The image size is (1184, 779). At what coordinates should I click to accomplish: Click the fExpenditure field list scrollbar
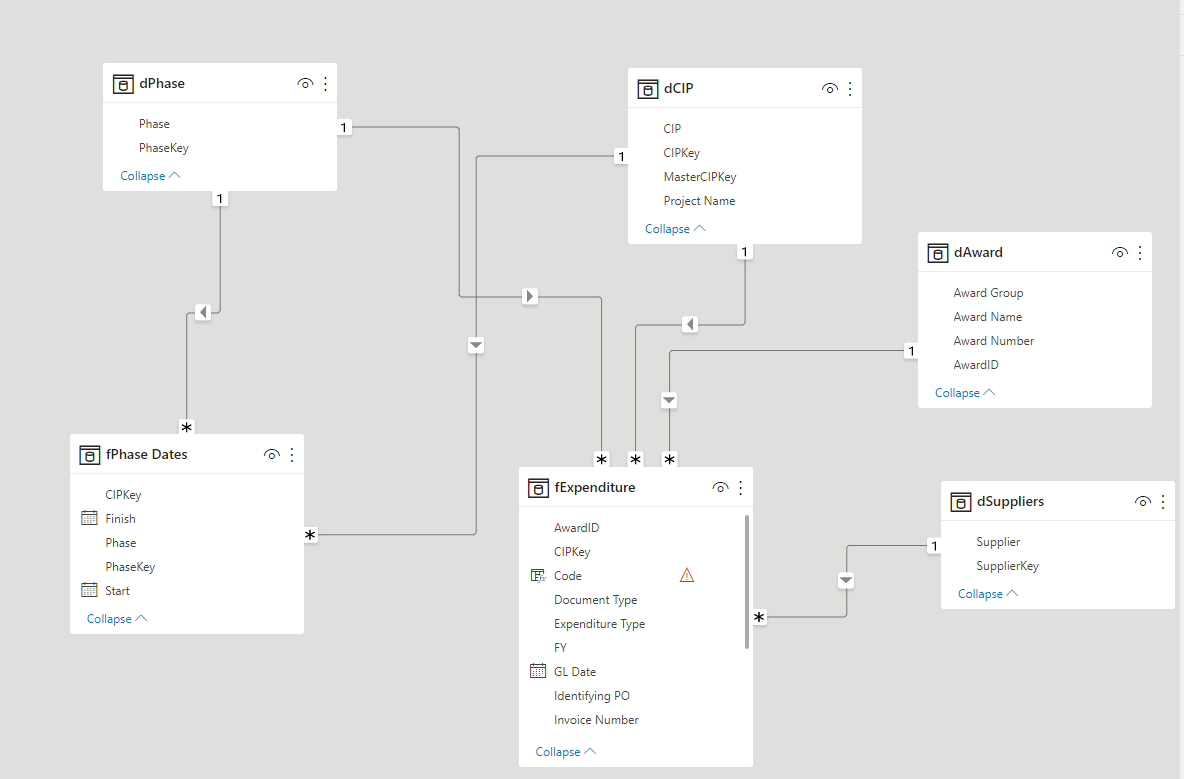[747, 582]
